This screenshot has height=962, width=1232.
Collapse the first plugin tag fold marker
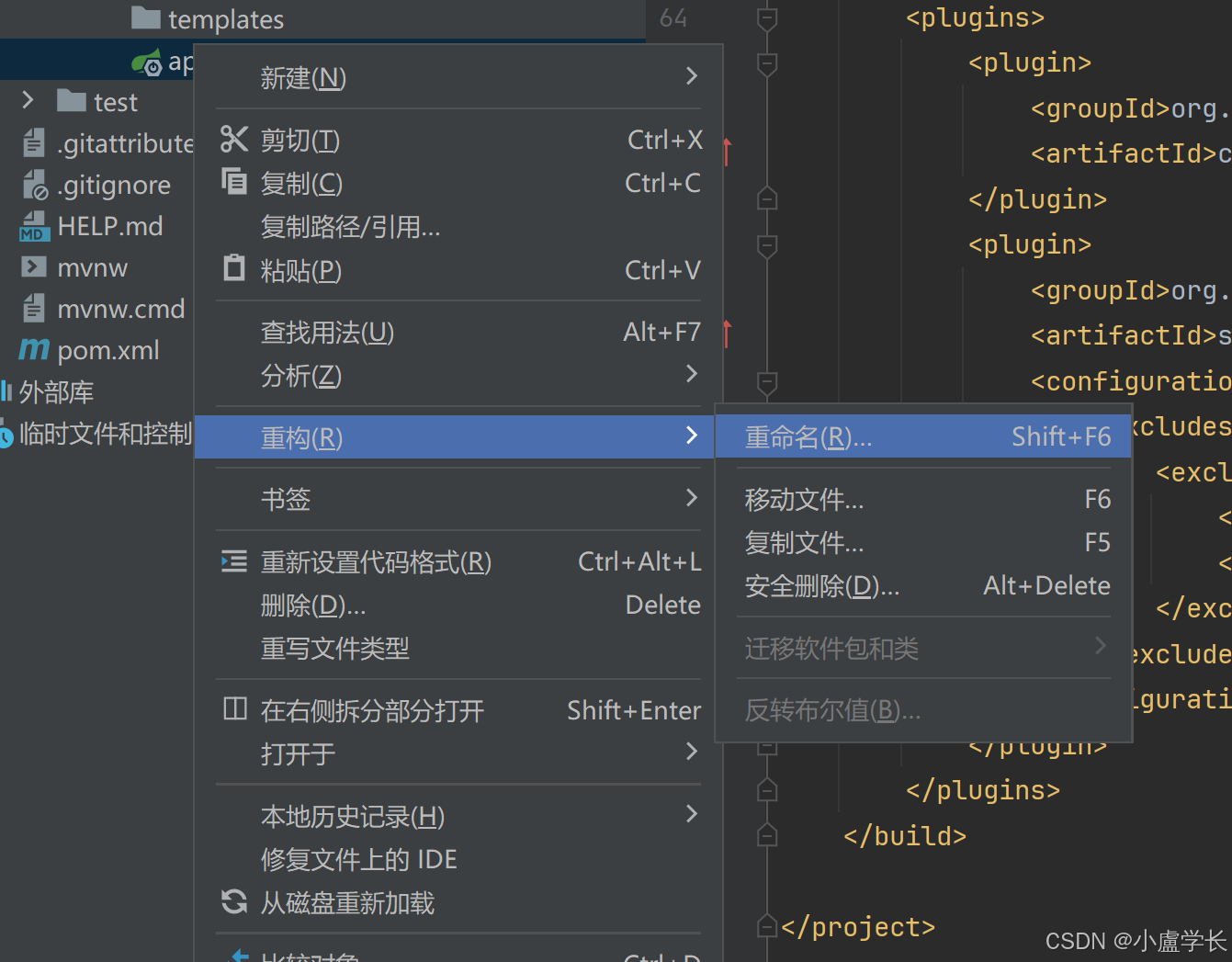[767, 63]
